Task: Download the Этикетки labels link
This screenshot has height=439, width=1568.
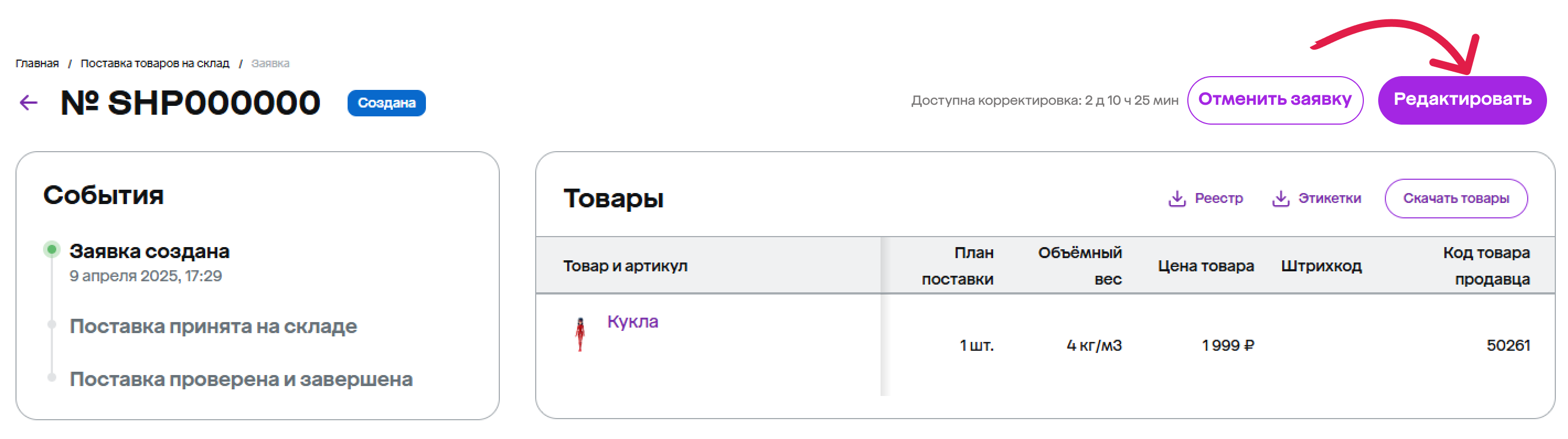Action: (1329, 199)
